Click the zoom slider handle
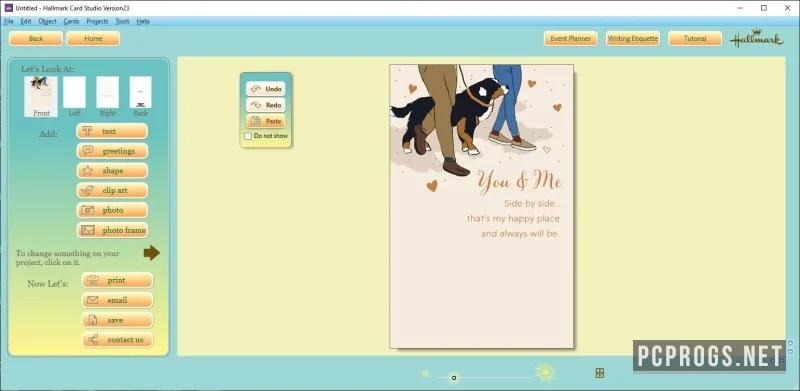This screenshot has height=391, width=800. coord(454,378)
